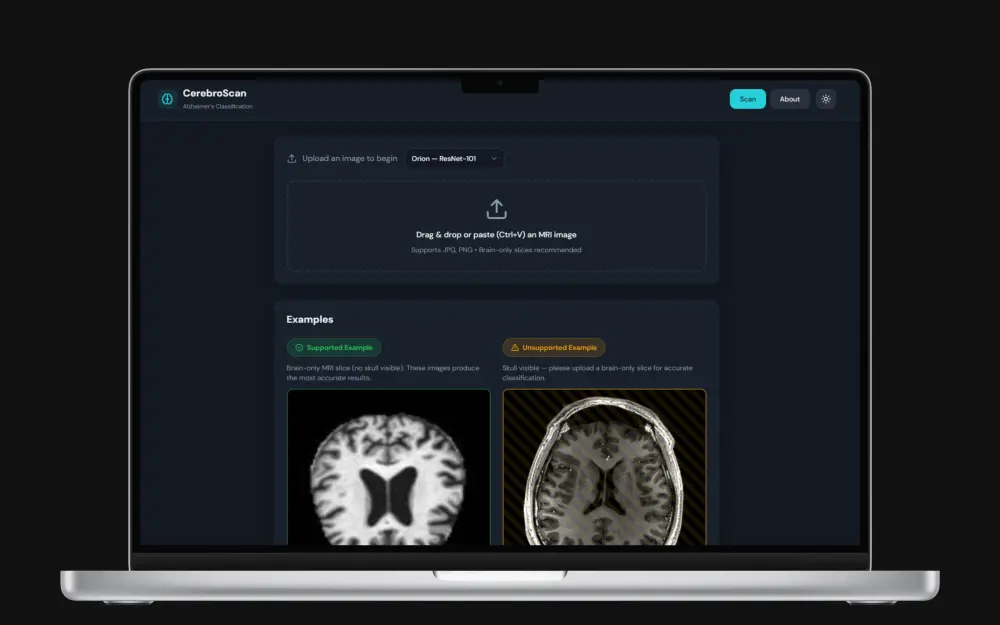
Task: Select the brain icon inside the teal logo square
Action: pyautogui.click(x=166, y=99)
